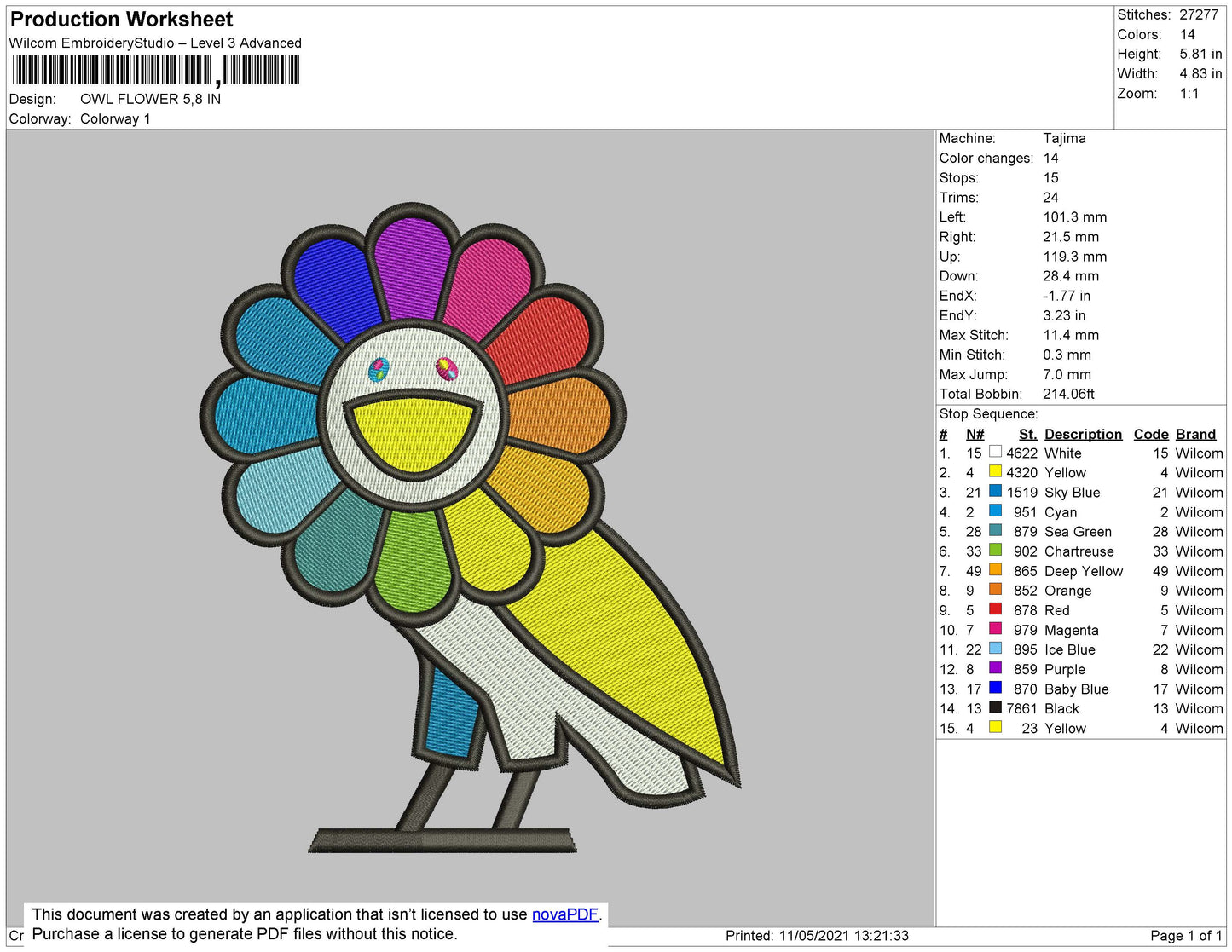Select the Deep Yellow color swatch
This screenshot has width=1232, height=952.
(995, 569)
